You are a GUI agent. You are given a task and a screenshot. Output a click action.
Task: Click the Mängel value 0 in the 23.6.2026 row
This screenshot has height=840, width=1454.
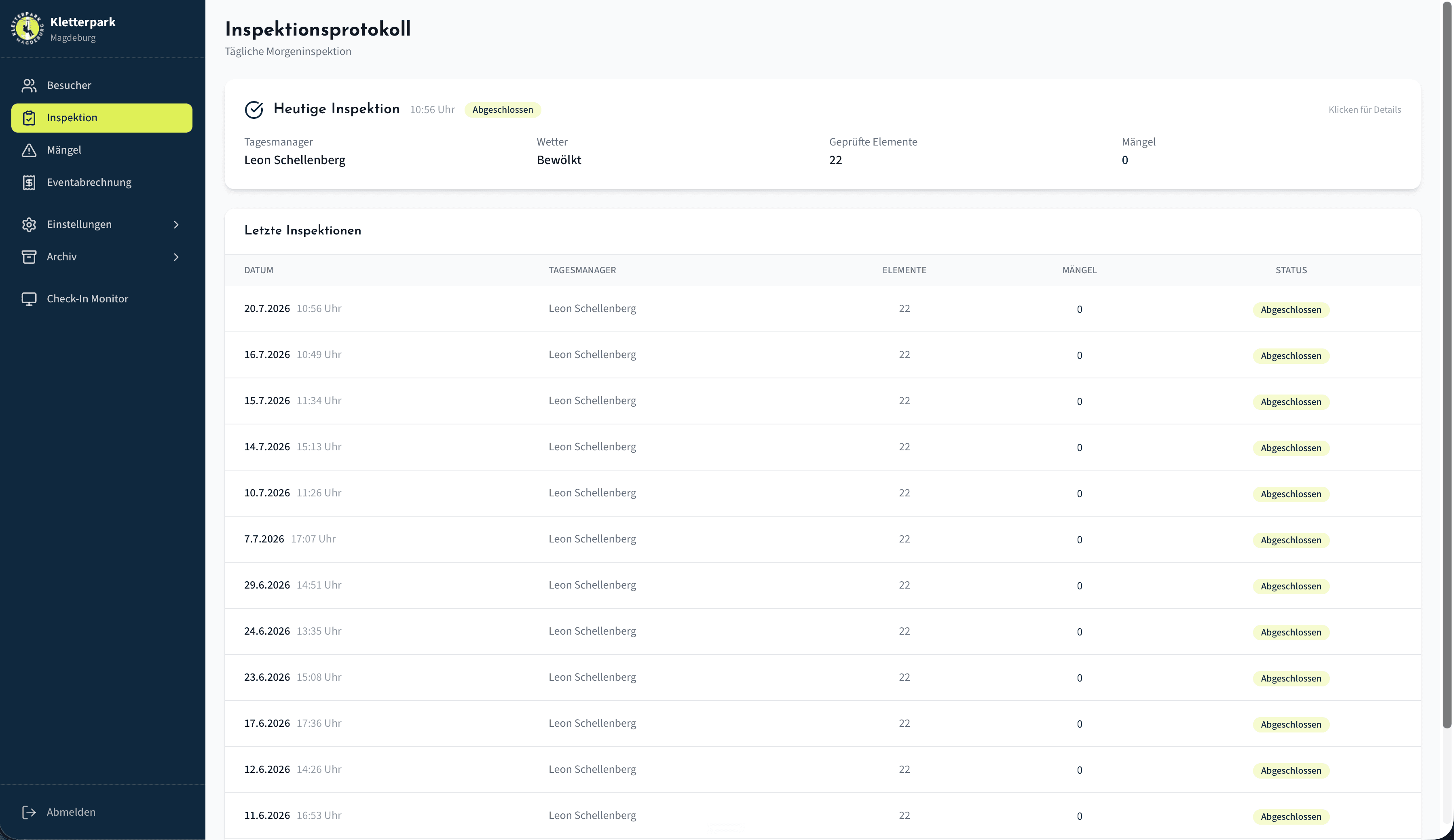1080,678
